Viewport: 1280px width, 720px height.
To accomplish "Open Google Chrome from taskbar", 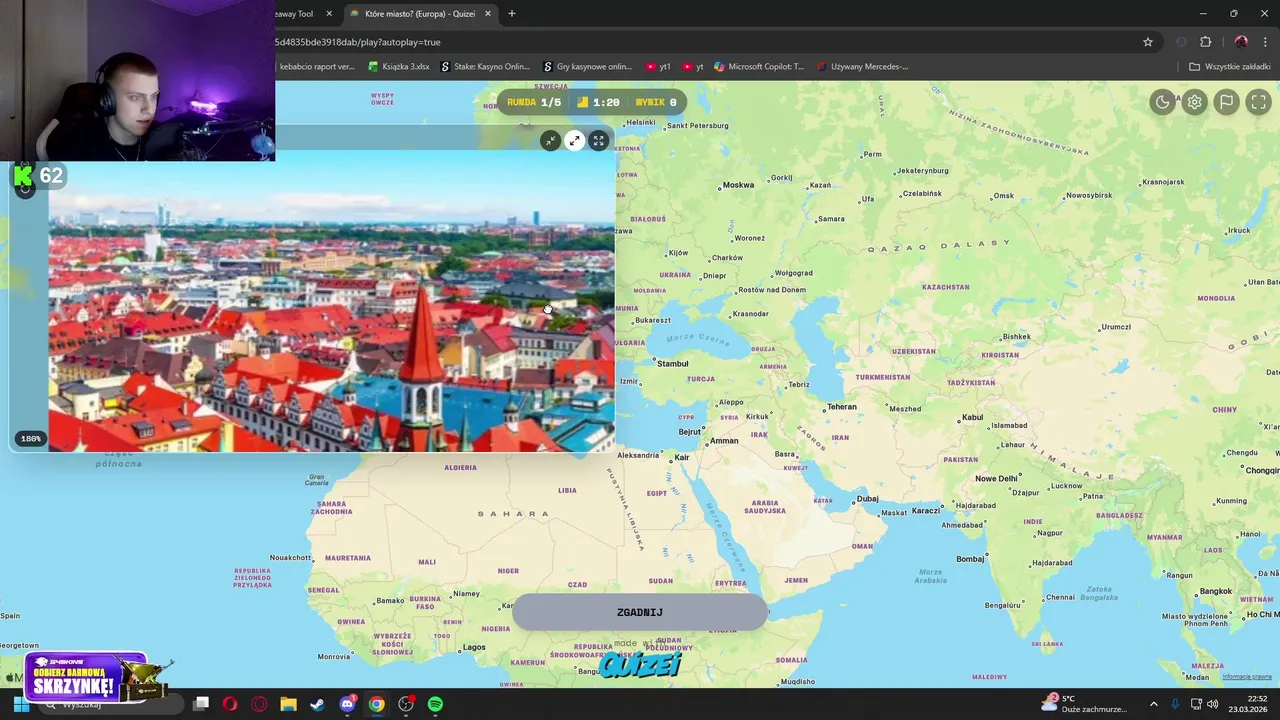I will click(x=376, y=704).
